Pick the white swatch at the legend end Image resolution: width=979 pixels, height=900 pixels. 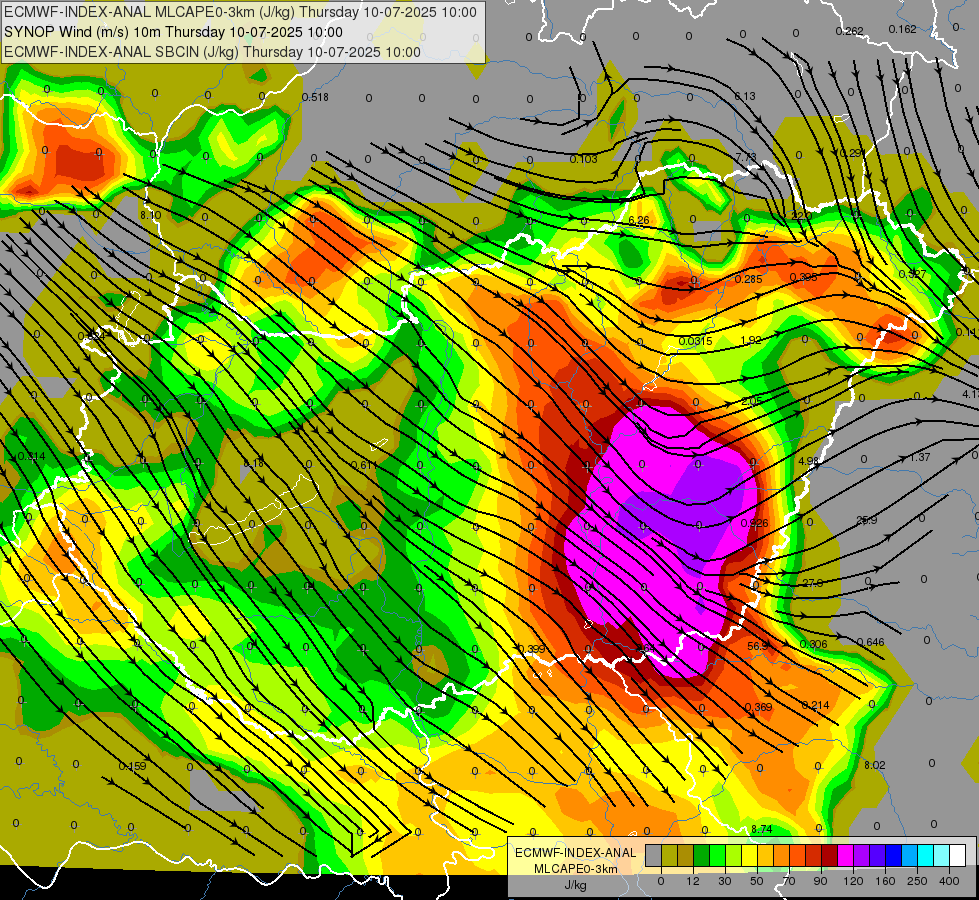pyautogui.click(x=958, y=855)
